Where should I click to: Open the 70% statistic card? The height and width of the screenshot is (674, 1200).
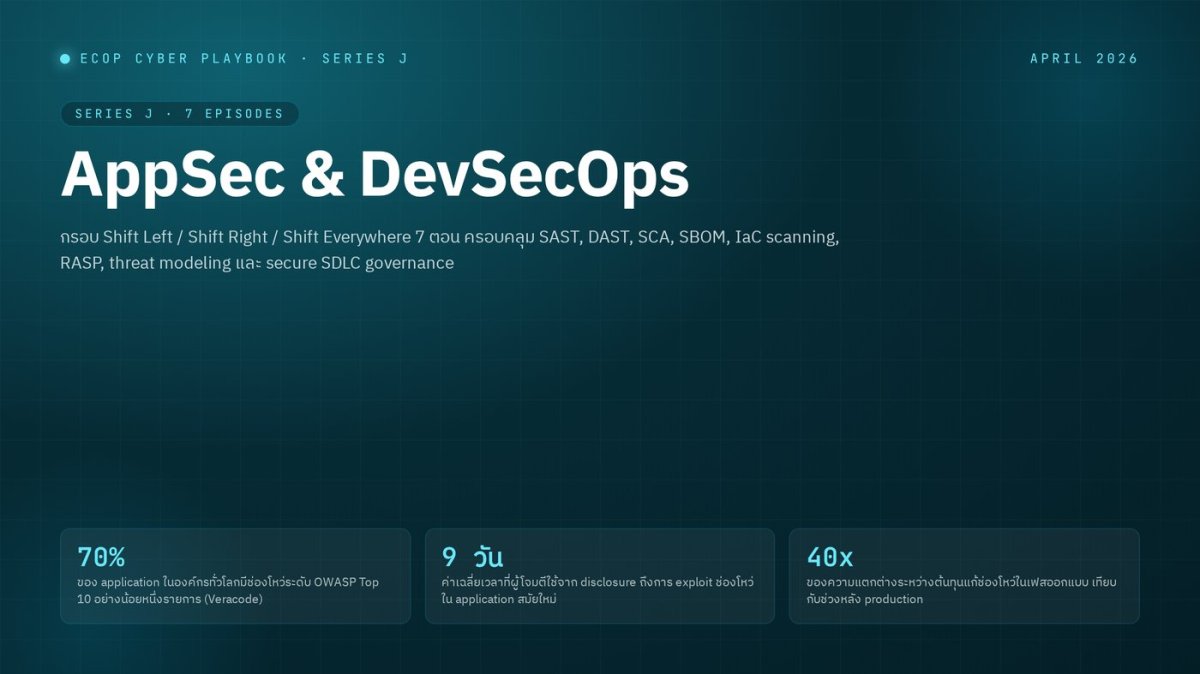coord(235,576)
